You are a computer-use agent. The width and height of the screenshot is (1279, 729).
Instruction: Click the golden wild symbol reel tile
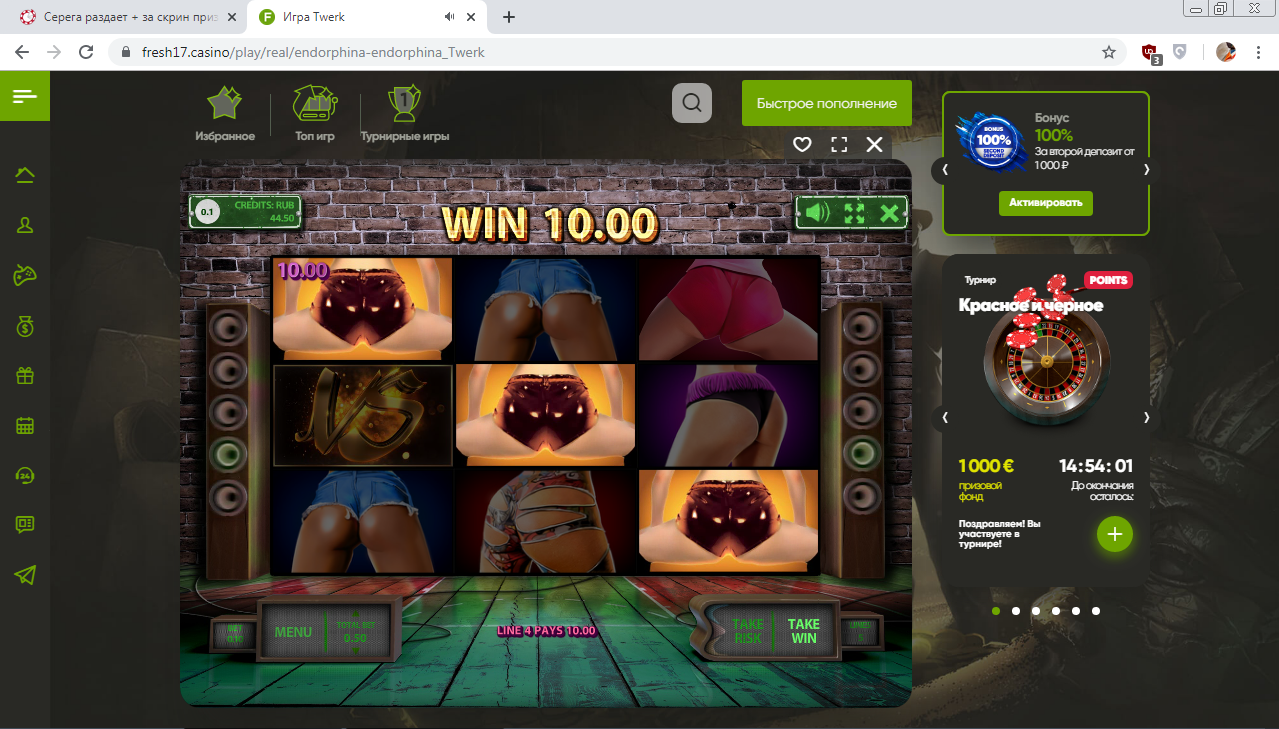[x=362, y=415]
